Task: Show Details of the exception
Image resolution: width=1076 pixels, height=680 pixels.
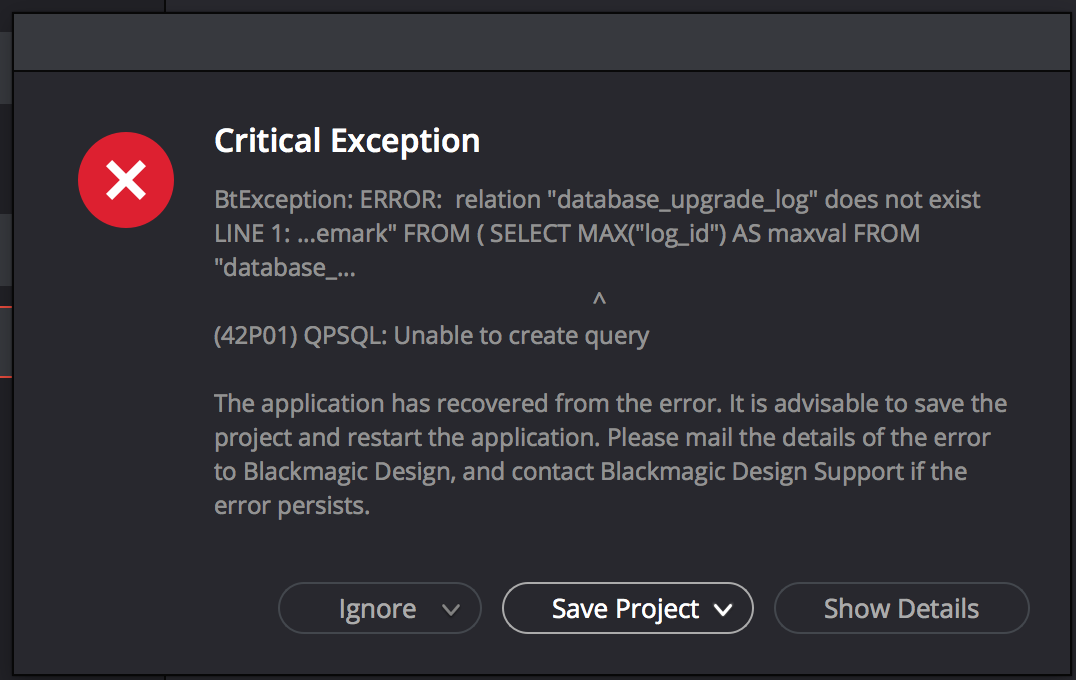Action: (901, 608)
